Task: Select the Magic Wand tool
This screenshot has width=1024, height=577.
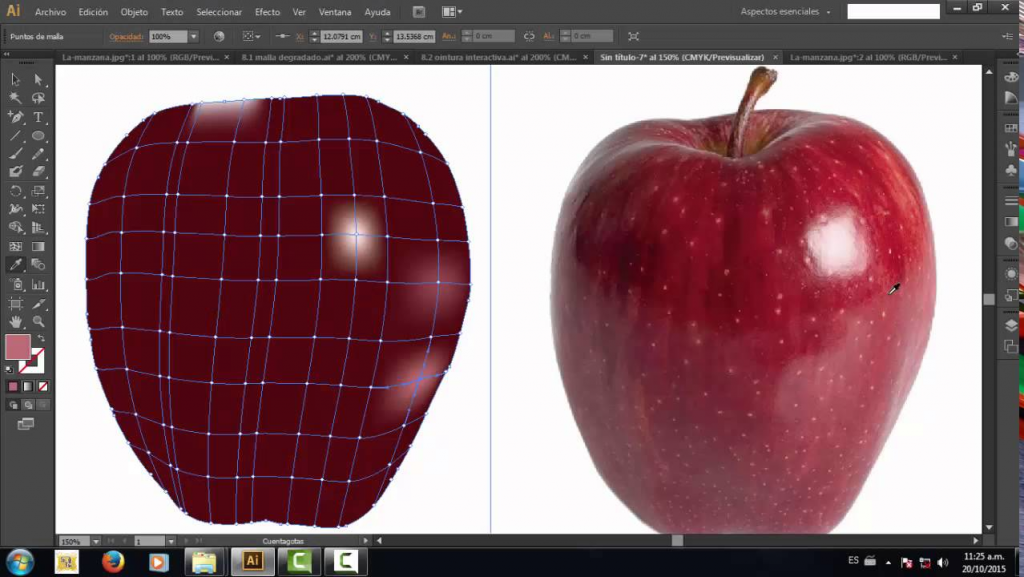Action: click(16, 98)
